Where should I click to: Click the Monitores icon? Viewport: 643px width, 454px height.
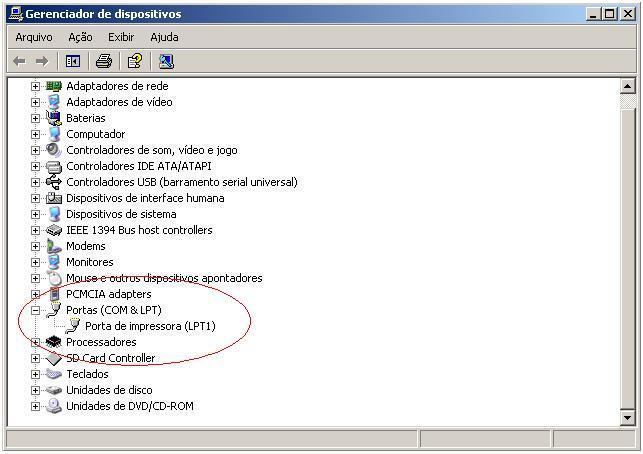click(x=54, y=262)
